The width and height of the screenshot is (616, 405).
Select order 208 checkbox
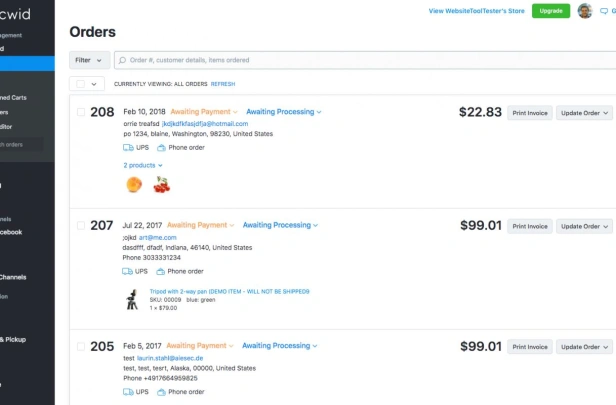point(81,112)
